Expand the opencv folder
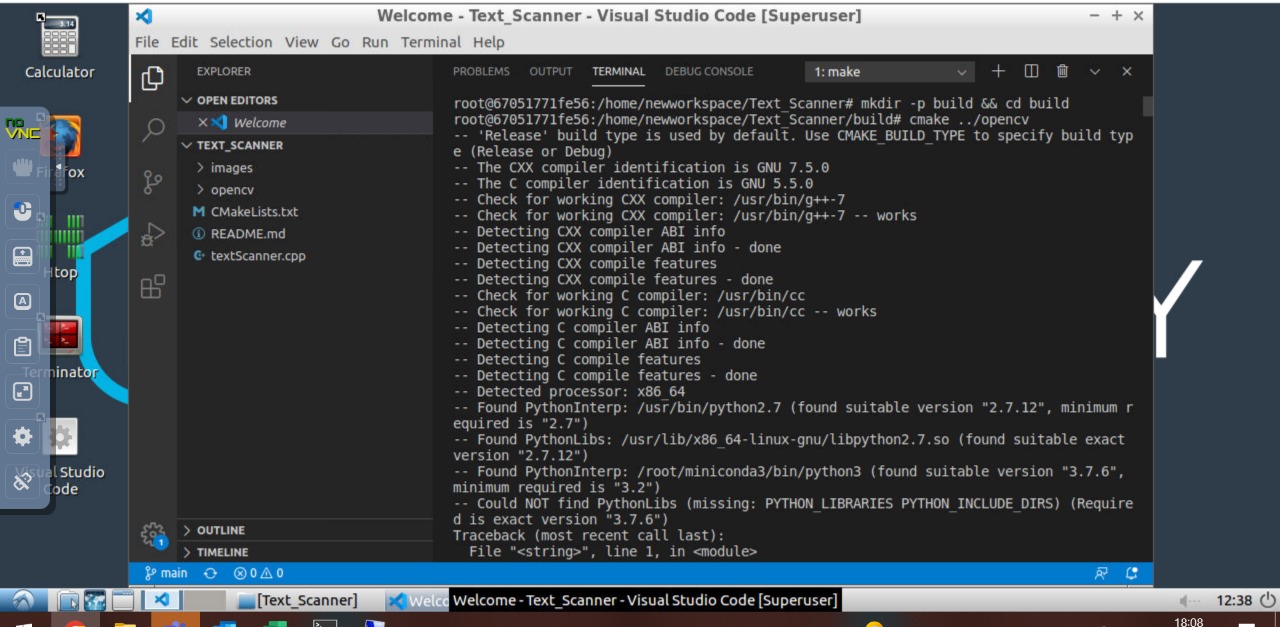Screen dimensions: 1280x627 [231, 189]
